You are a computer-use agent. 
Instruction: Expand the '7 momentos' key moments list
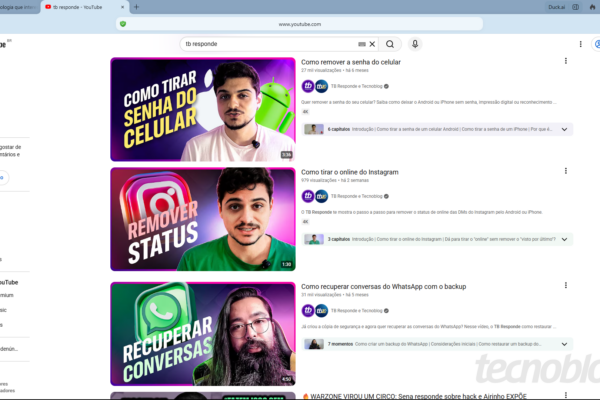(564, 344)
